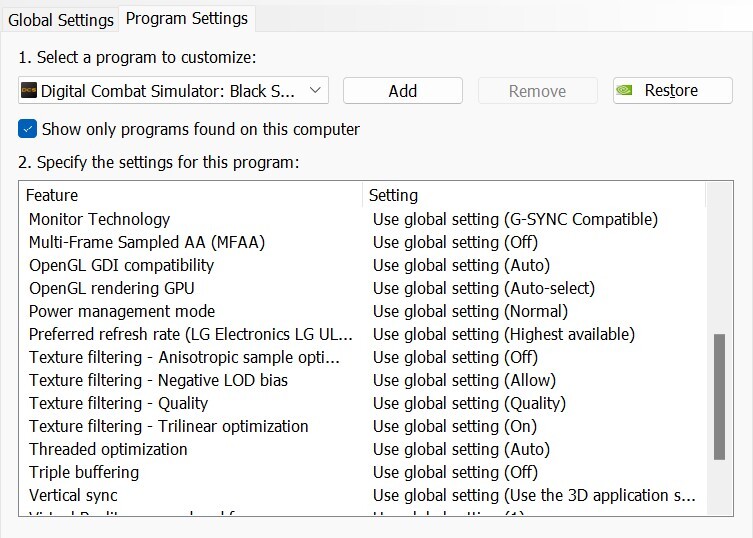Click the Setting column header
This screenshot has width=753, height=538.
tap(534, 195)
